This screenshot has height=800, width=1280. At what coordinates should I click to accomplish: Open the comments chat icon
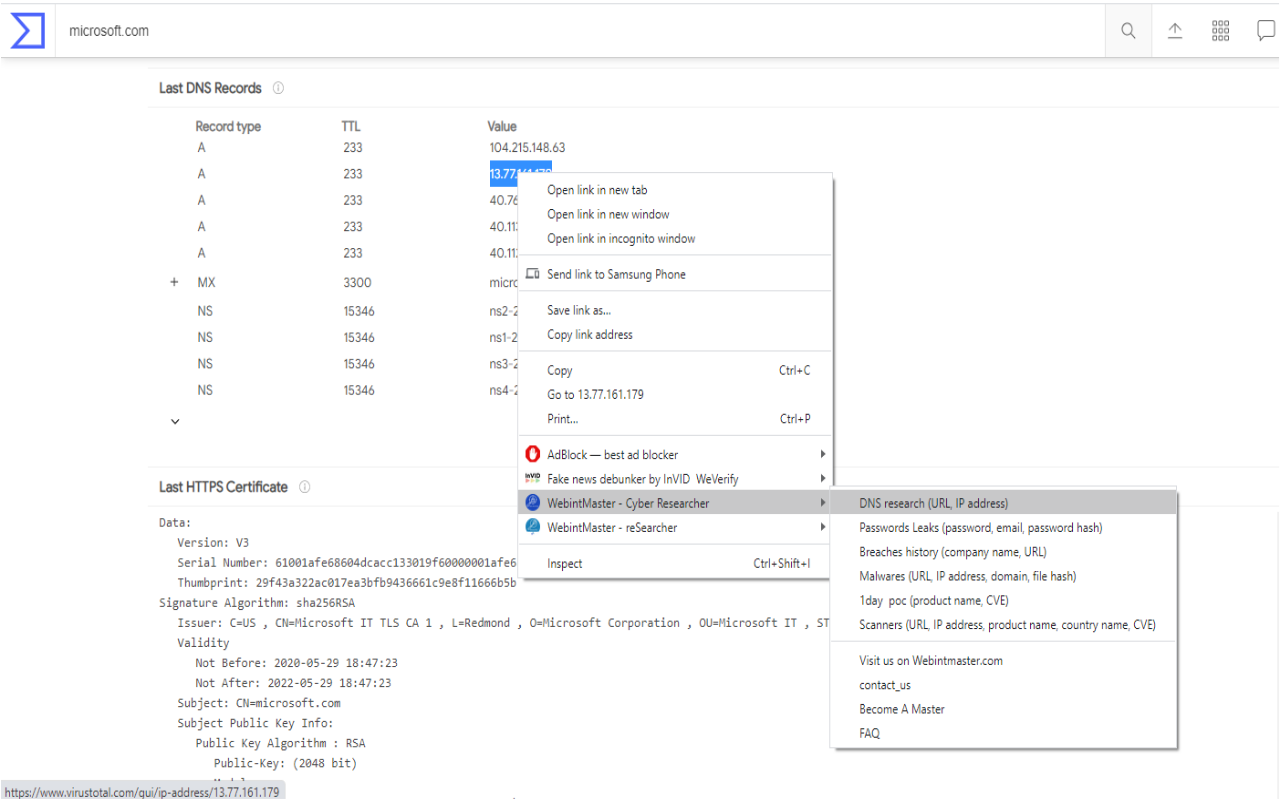[x=1266, y=31]
